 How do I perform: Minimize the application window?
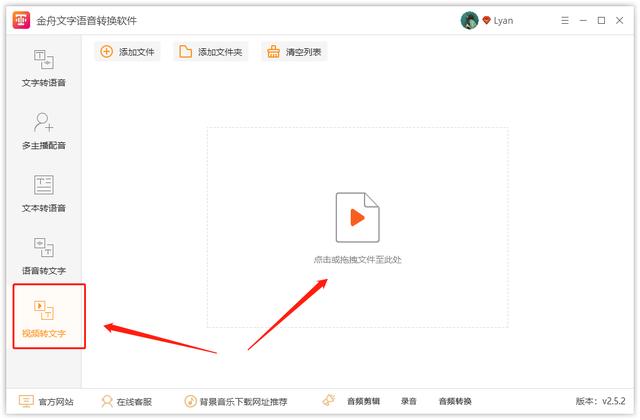coord(583,20)
